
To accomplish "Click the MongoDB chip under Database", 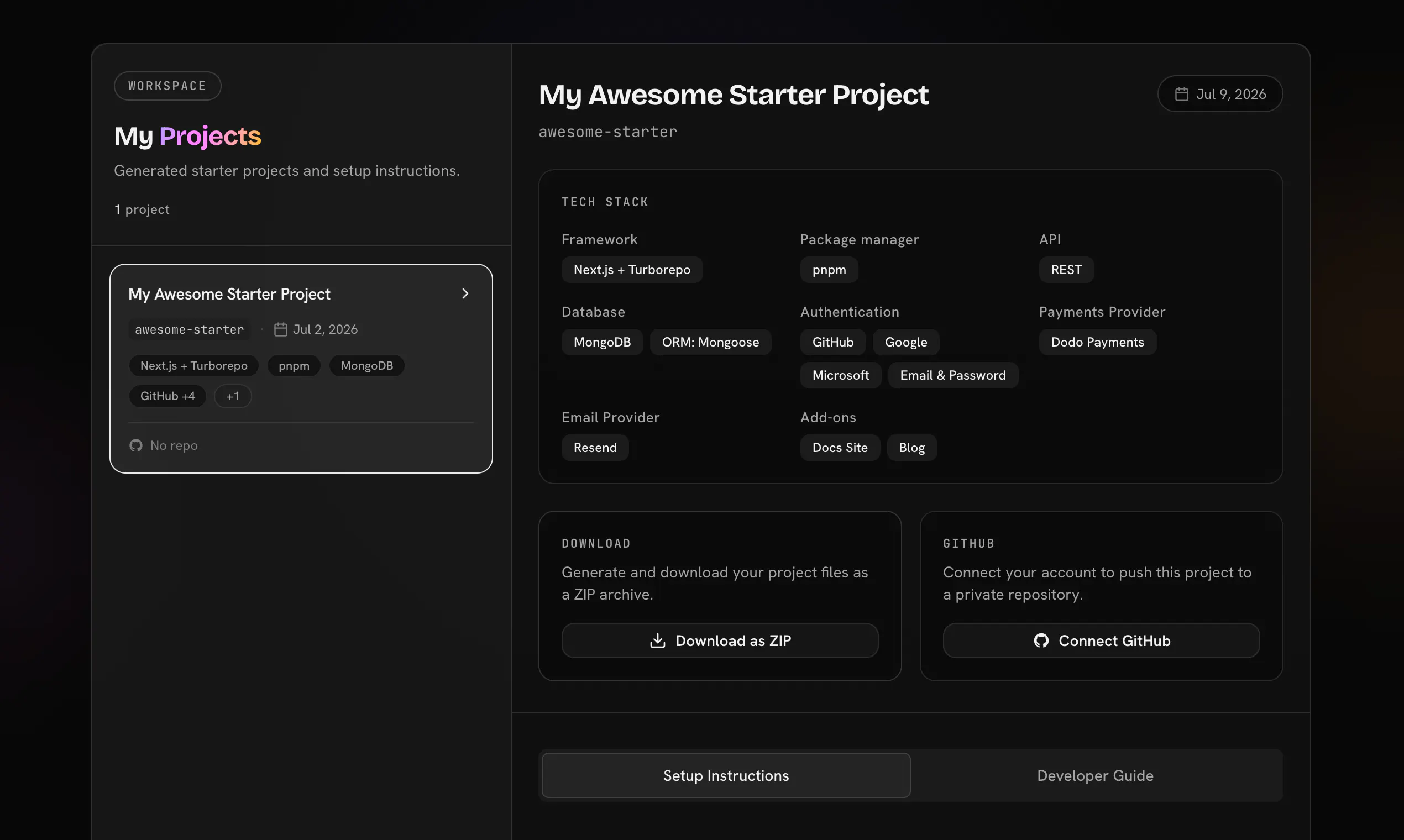I will tap(602, 342).
